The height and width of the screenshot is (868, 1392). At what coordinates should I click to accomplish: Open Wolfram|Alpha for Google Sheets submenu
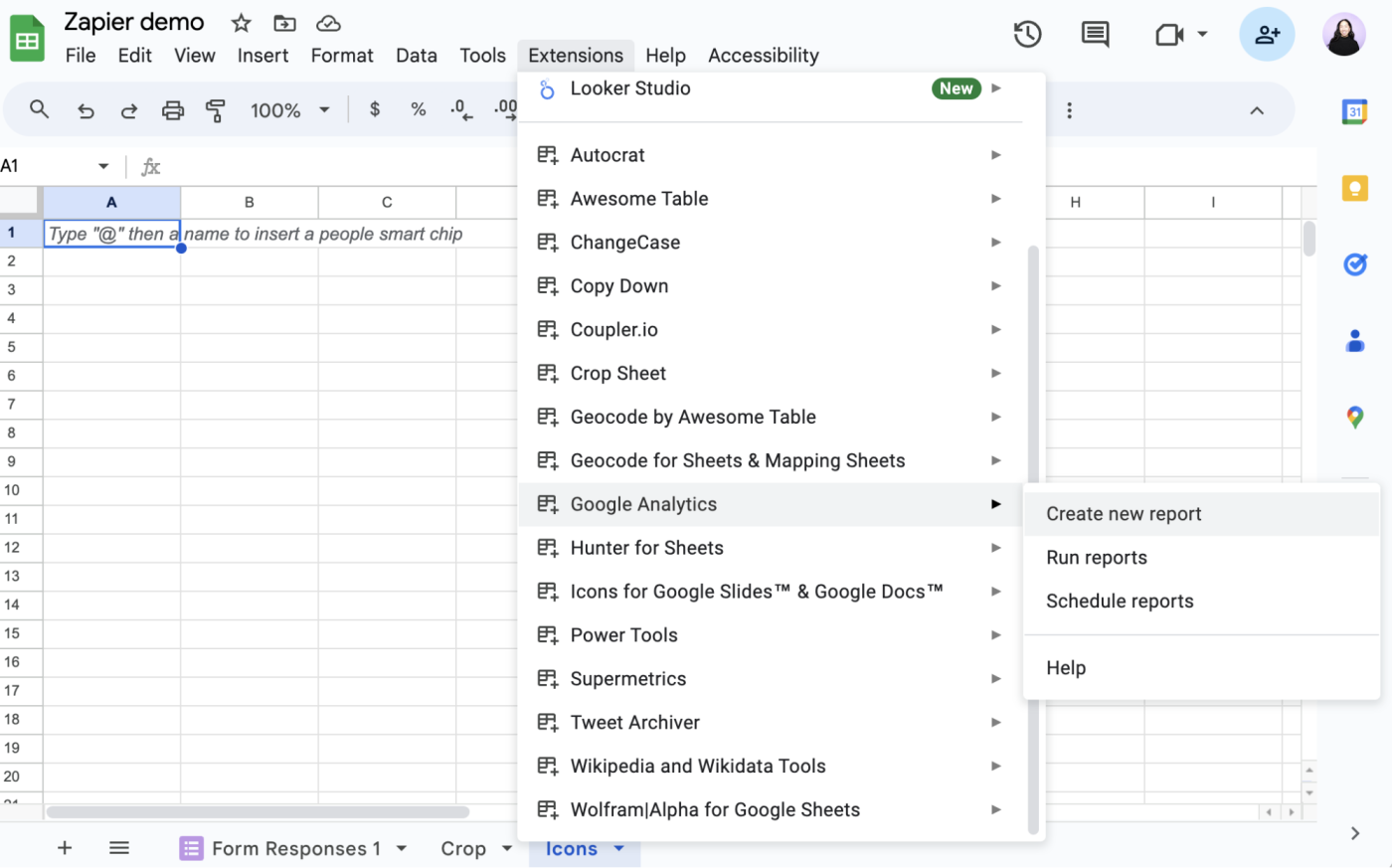pyautogui.click(x=772, y=810)
